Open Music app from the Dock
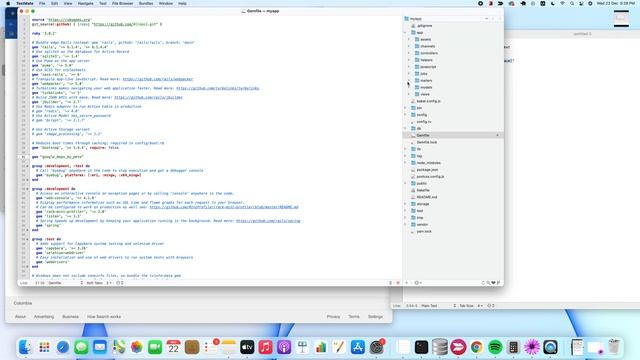The image size is (640, 360). point(265,347)
